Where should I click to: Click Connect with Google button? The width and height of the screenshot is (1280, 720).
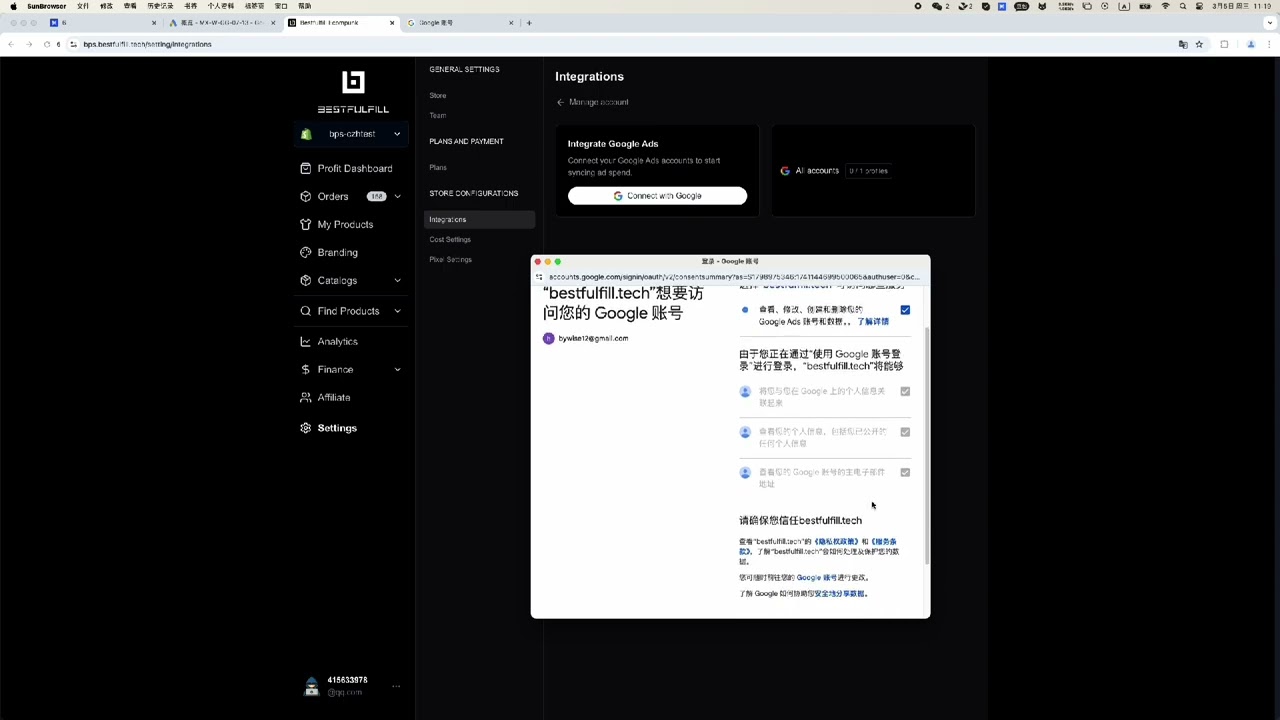coord(657,196)
